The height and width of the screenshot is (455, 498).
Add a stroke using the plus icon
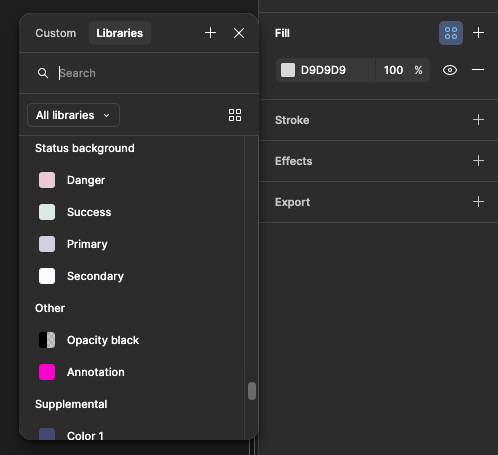click(x=478, y=120)
